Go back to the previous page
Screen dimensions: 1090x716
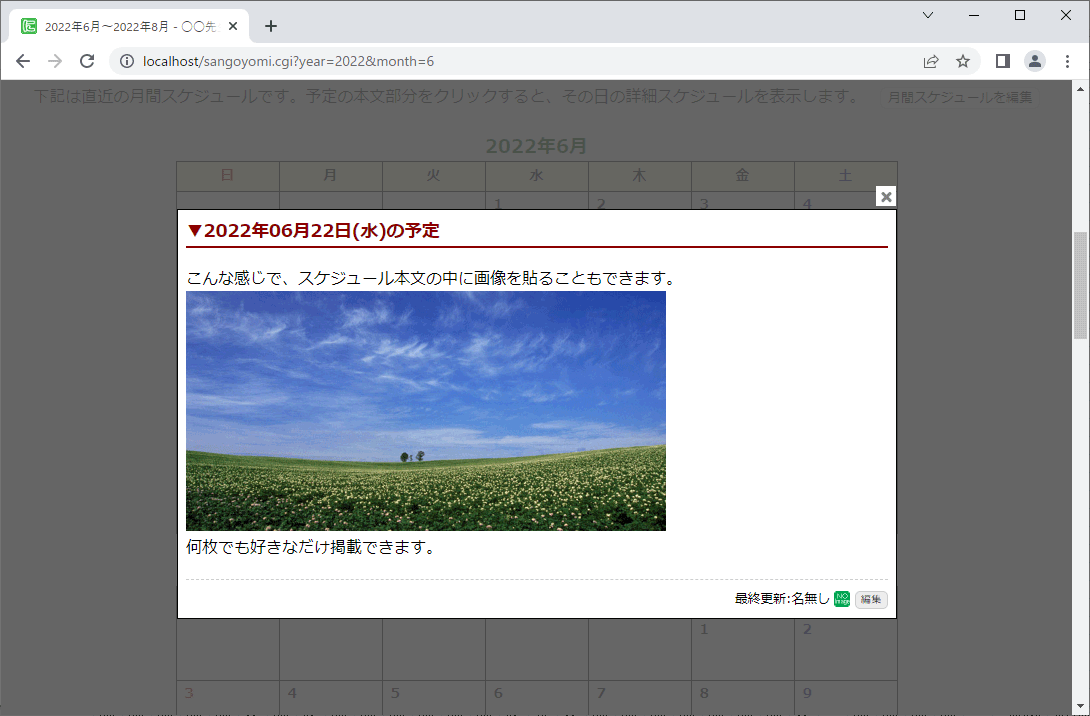point(23,61)
